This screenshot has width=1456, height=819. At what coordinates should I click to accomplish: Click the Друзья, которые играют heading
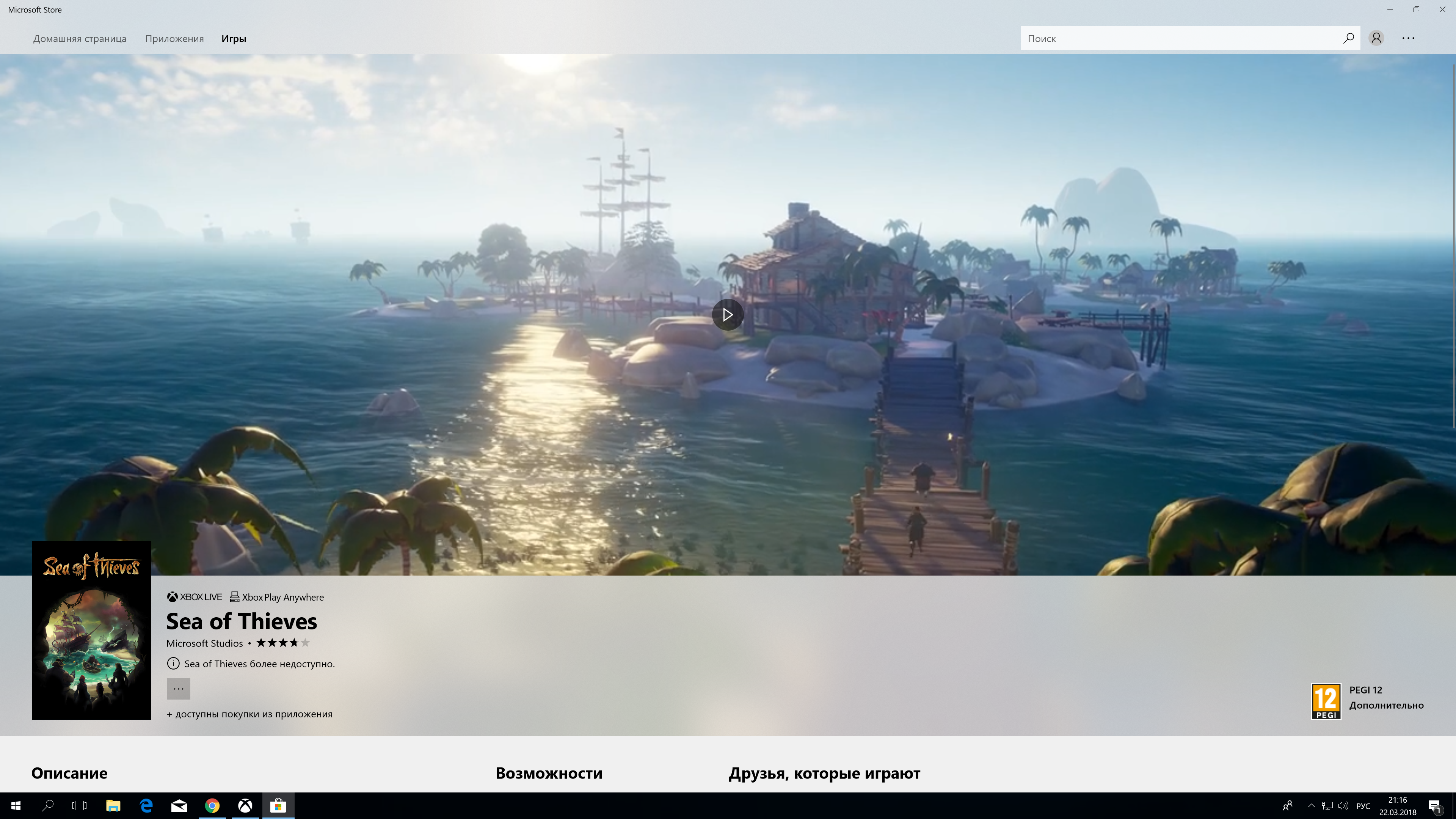[x=825, y=773]
